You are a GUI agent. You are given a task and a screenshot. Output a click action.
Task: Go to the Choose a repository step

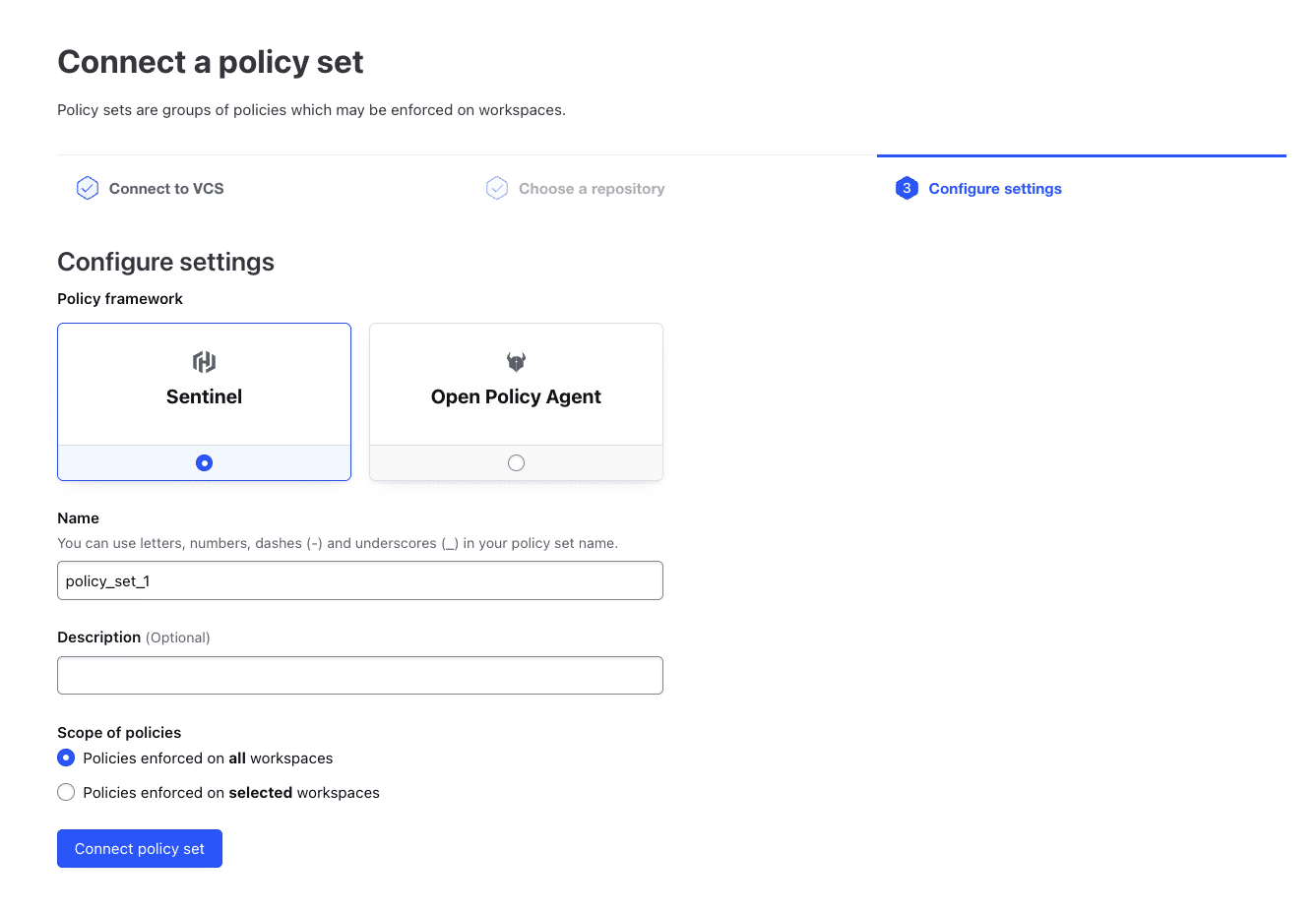click(592, 189)
